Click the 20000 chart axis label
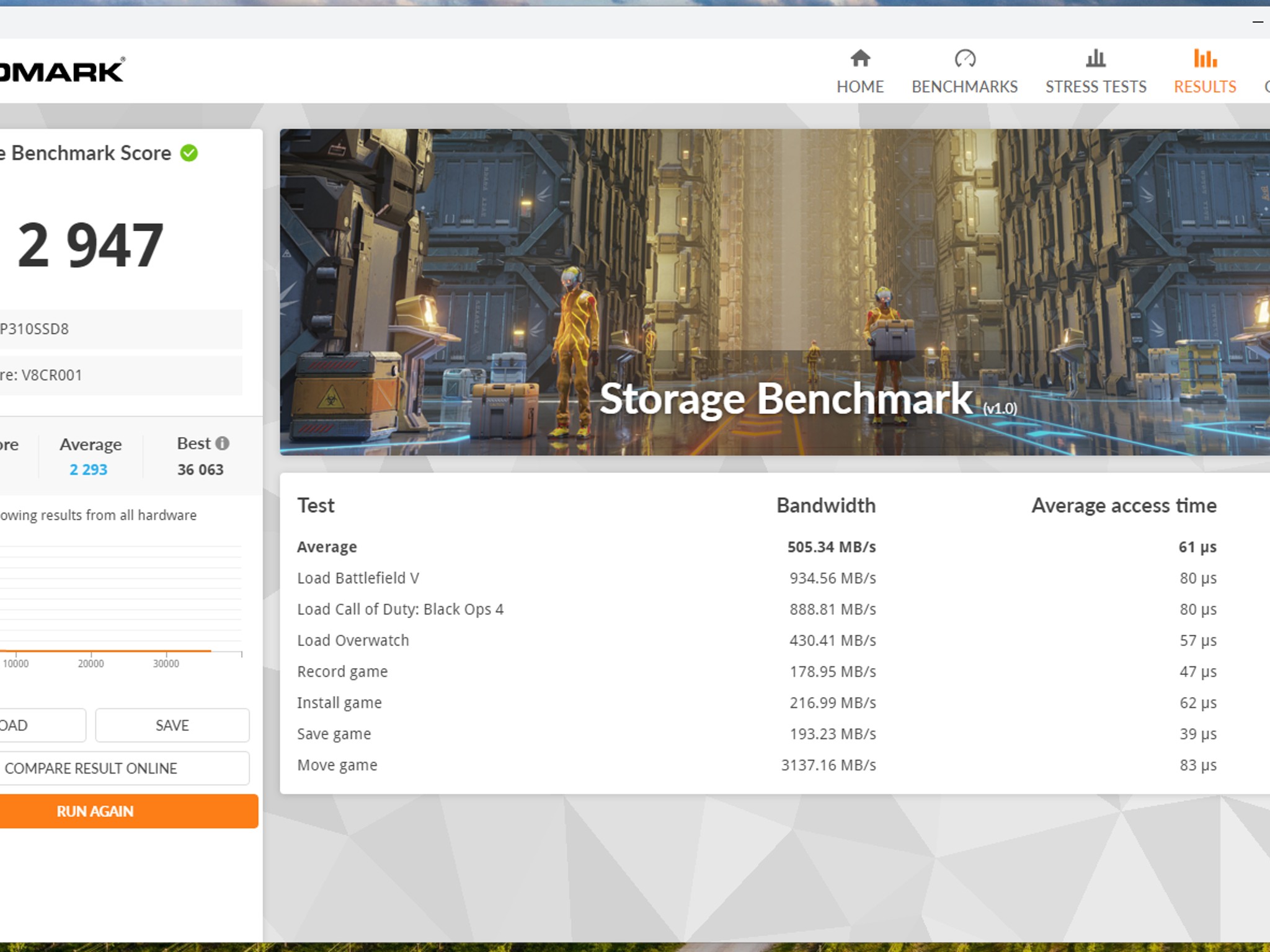This screenshot has height=952, width=1270. [91, 664]
